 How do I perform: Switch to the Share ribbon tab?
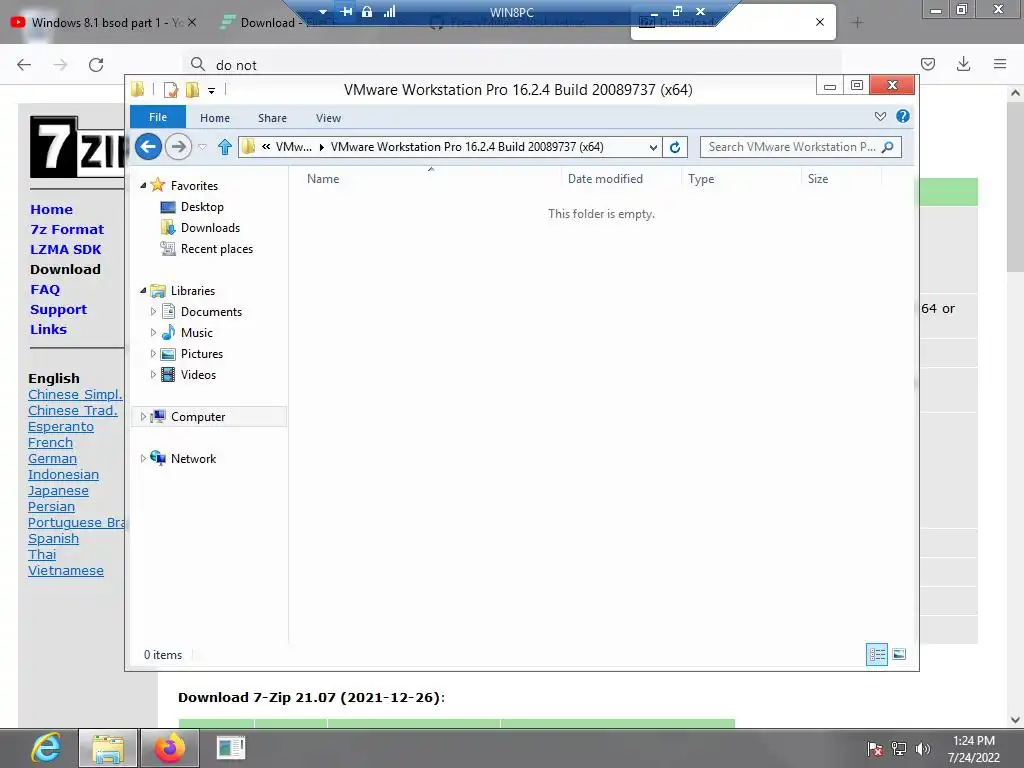coord(272,118)
